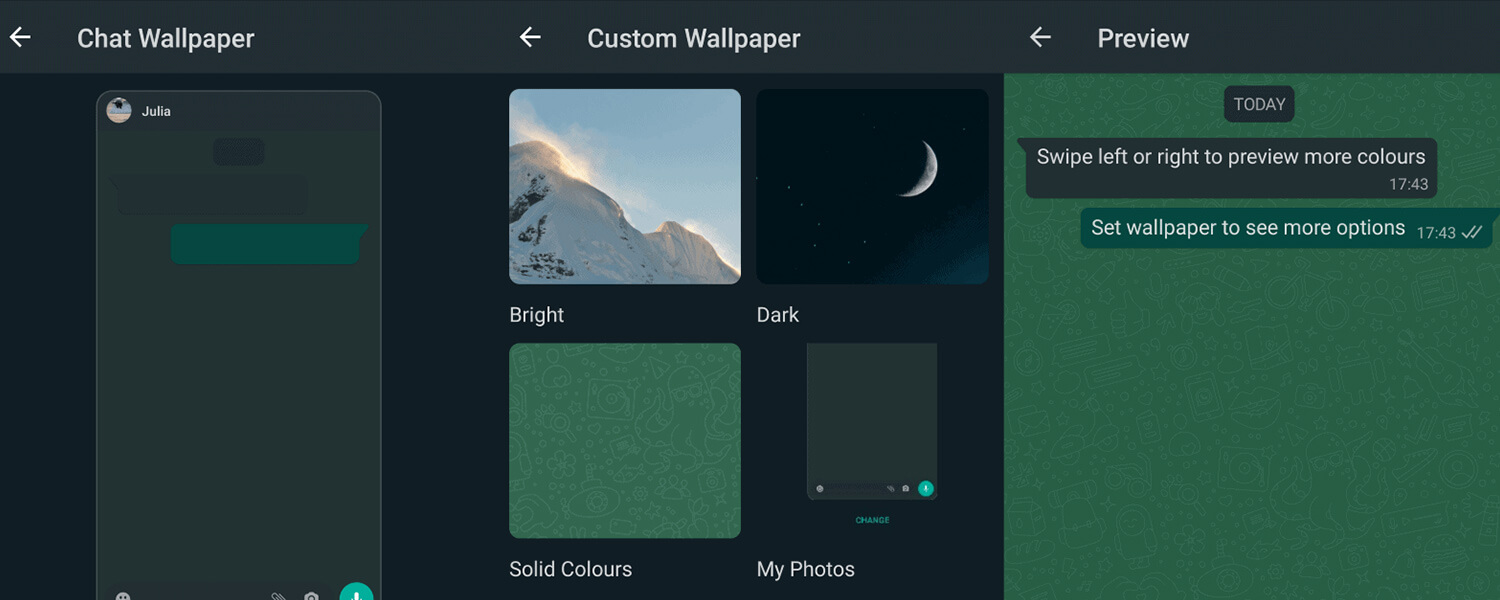
Task: Click emoji icon inside My Photos thumbnail
Action: coord(820,489)
